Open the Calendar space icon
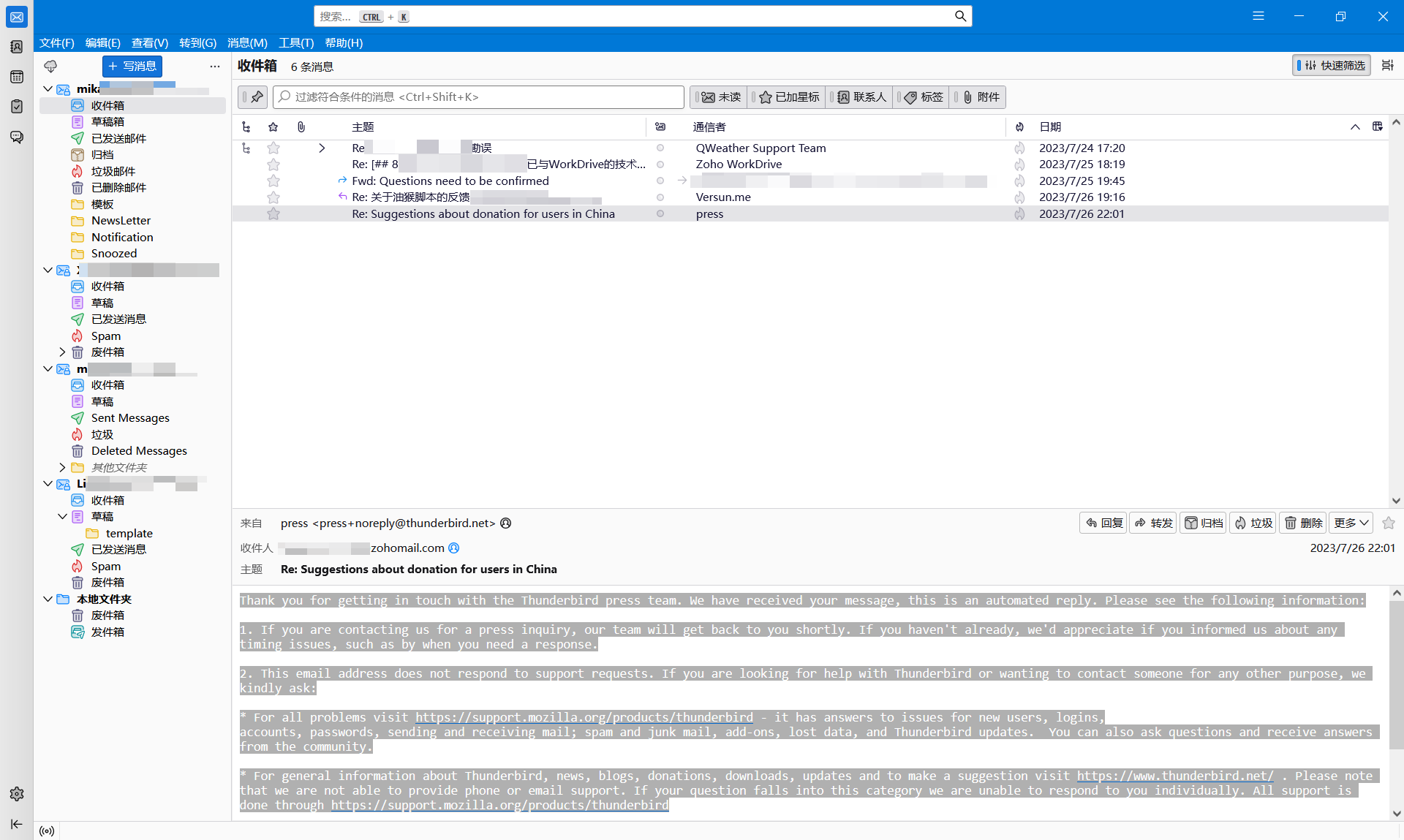1404x840 pixels. (x=16, y=77)
